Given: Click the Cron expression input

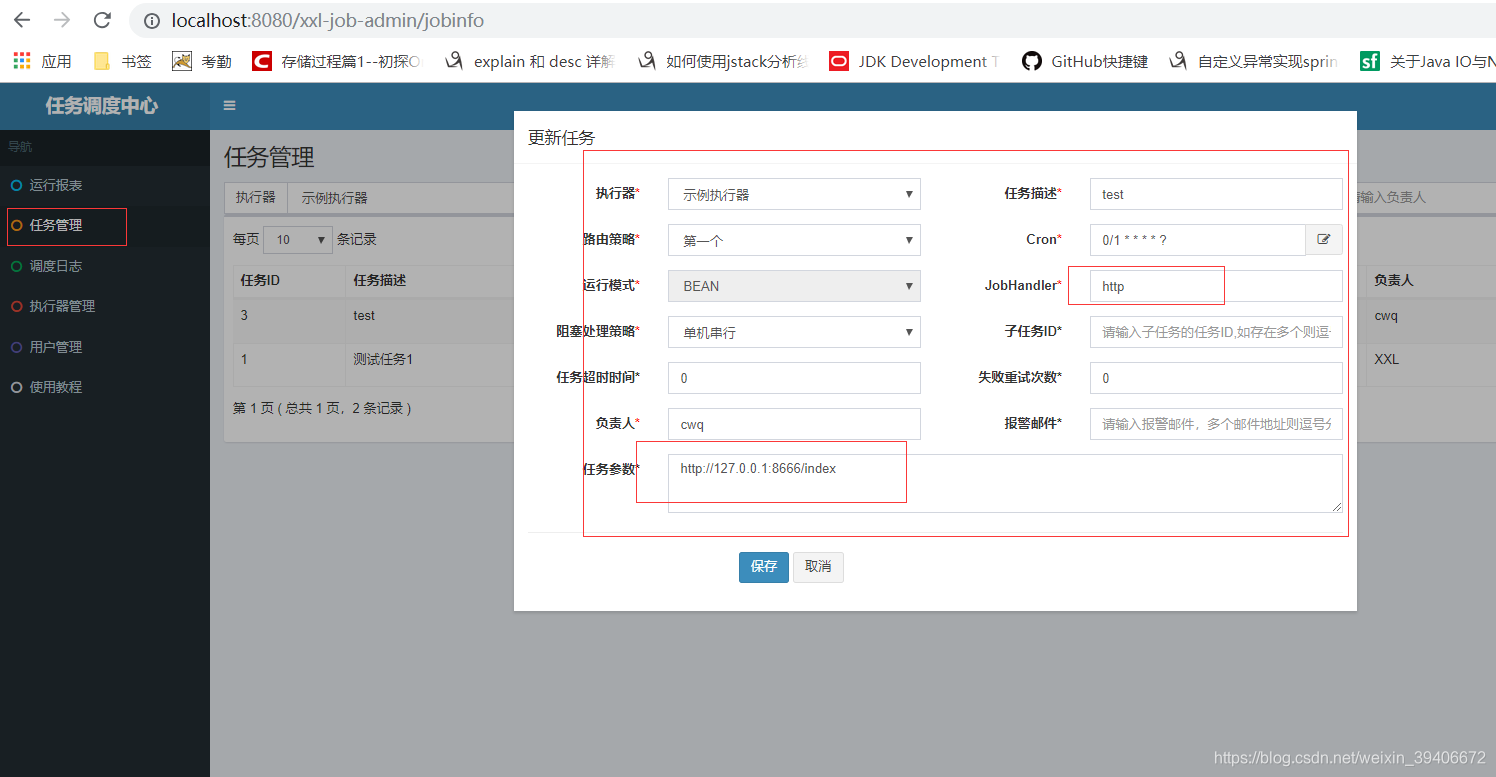Looking at the screenshot, I should (1198, 240).
